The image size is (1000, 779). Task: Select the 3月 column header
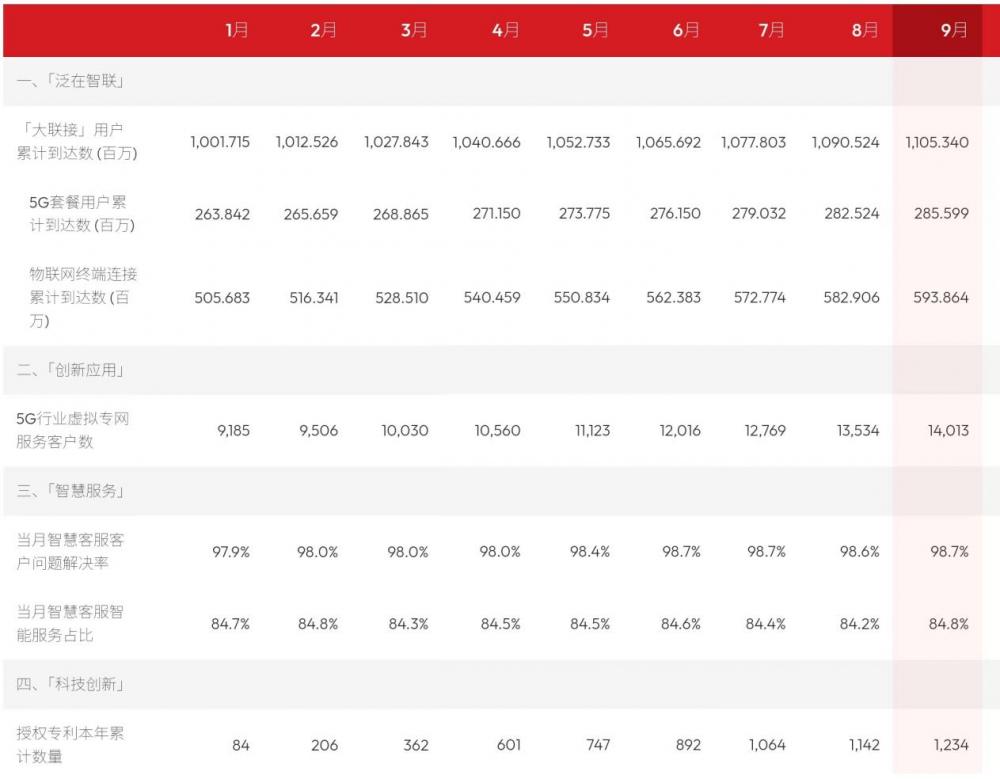(414, 30)
